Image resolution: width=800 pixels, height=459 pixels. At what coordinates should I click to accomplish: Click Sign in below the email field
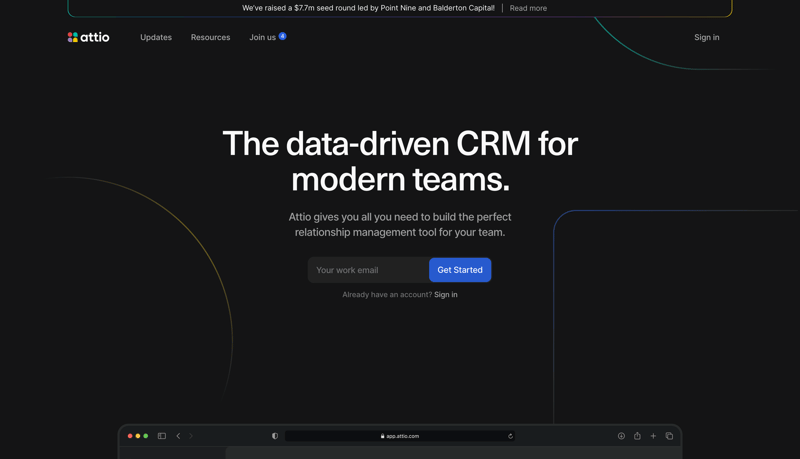tap(445, 295)
